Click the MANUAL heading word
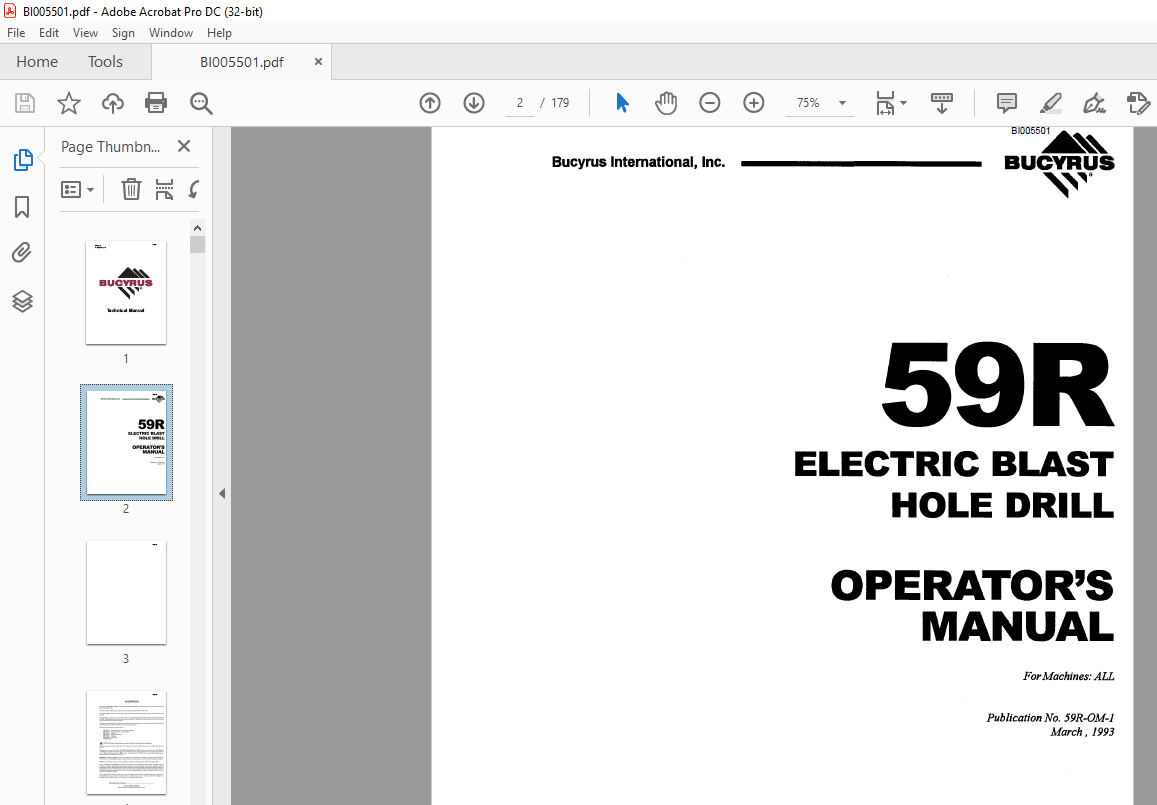Image resolution: width=1157 pixels, height=805 pixels. coord(1018,627)
